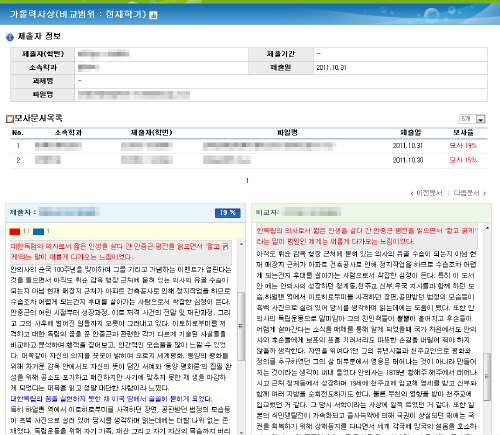Screen dimensions: 500x435
Task: Click the right panel's scroll-up arrow
Action: coord(487,228)
